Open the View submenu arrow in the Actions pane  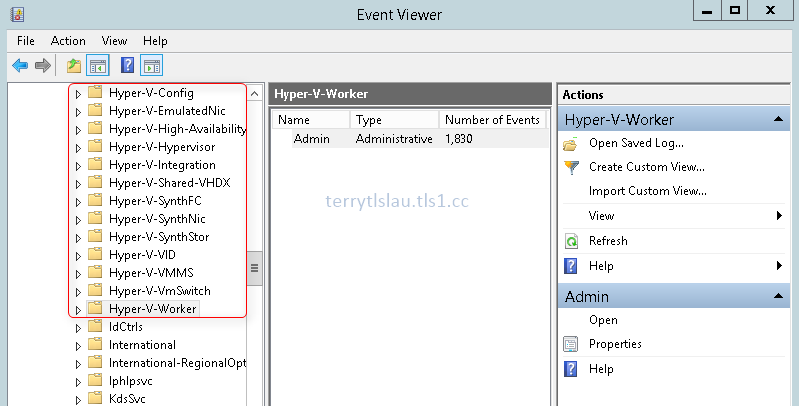click(779, 215)
